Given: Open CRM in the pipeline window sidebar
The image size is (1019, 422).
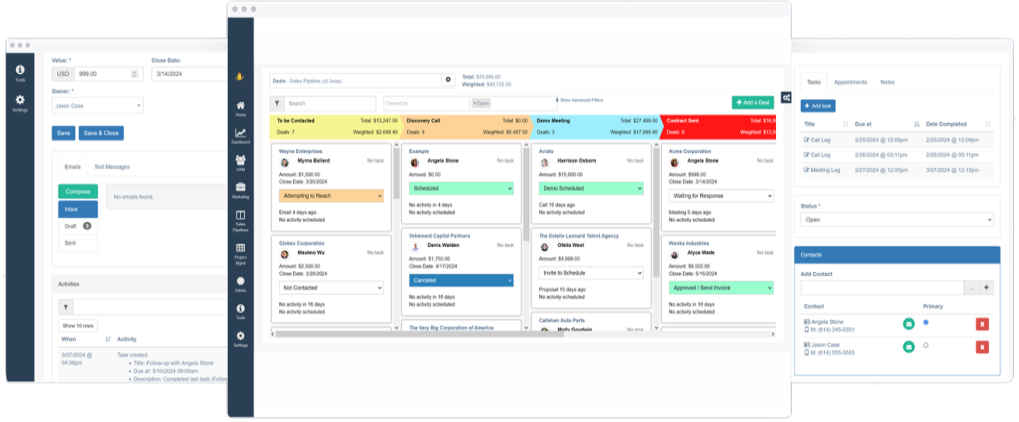Looking at the screenshot, I should (240, 163).
